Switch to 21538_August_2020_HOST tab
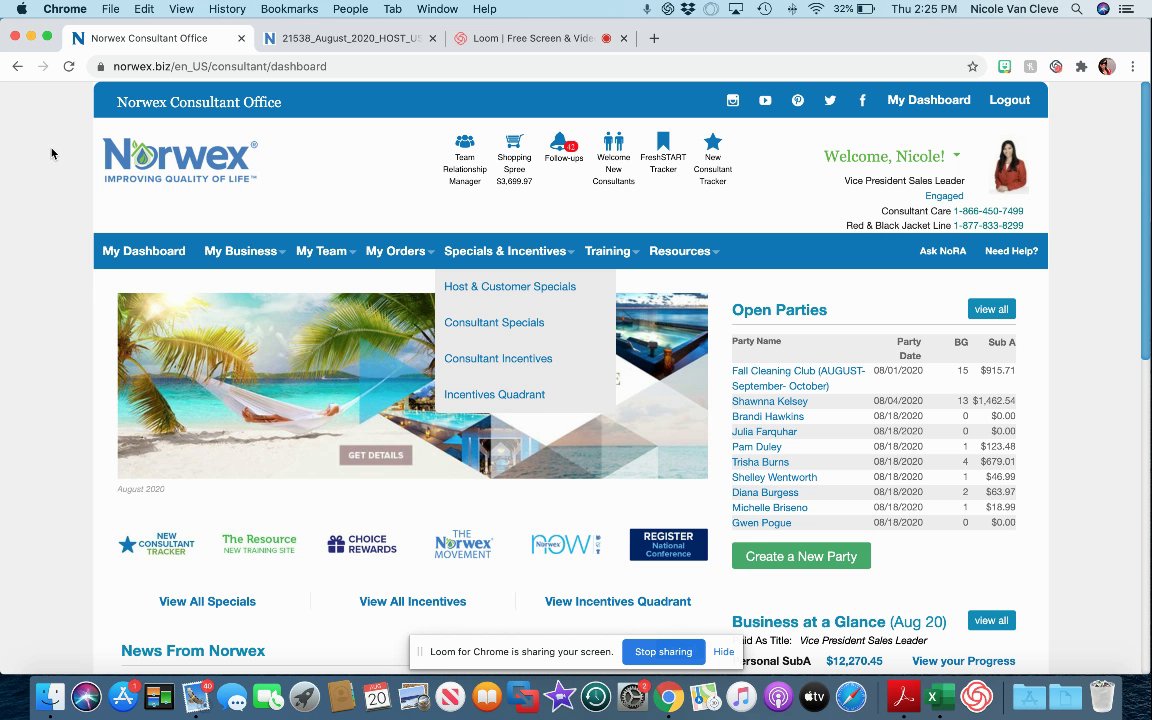This screenshot has height=720, width=1152. pyautogui.click(x=350, y=38)
